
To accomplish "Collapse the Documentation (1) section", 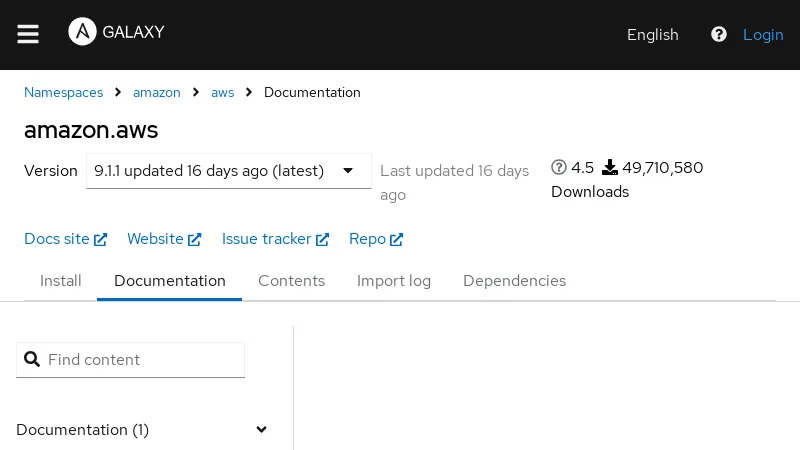I will [261, 430].
